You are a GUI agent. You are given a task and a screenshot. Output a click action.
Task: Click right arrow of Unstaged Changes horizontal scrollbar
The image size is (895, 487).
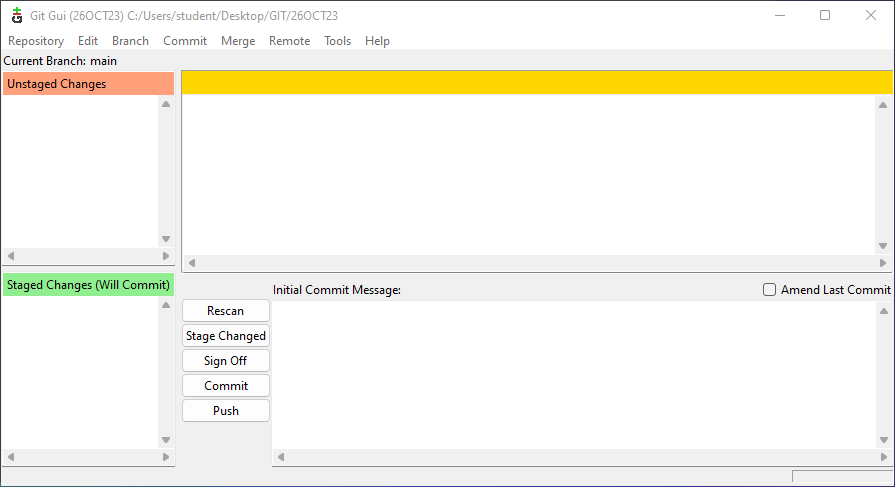coord(166,256)
